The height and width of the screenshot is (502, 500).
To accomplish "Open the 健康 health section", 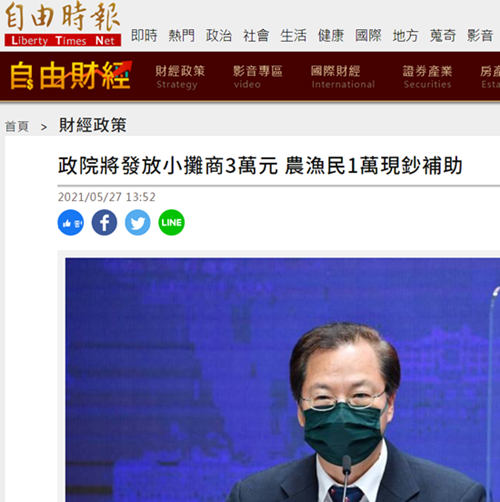I will click(x=331, y=36).
